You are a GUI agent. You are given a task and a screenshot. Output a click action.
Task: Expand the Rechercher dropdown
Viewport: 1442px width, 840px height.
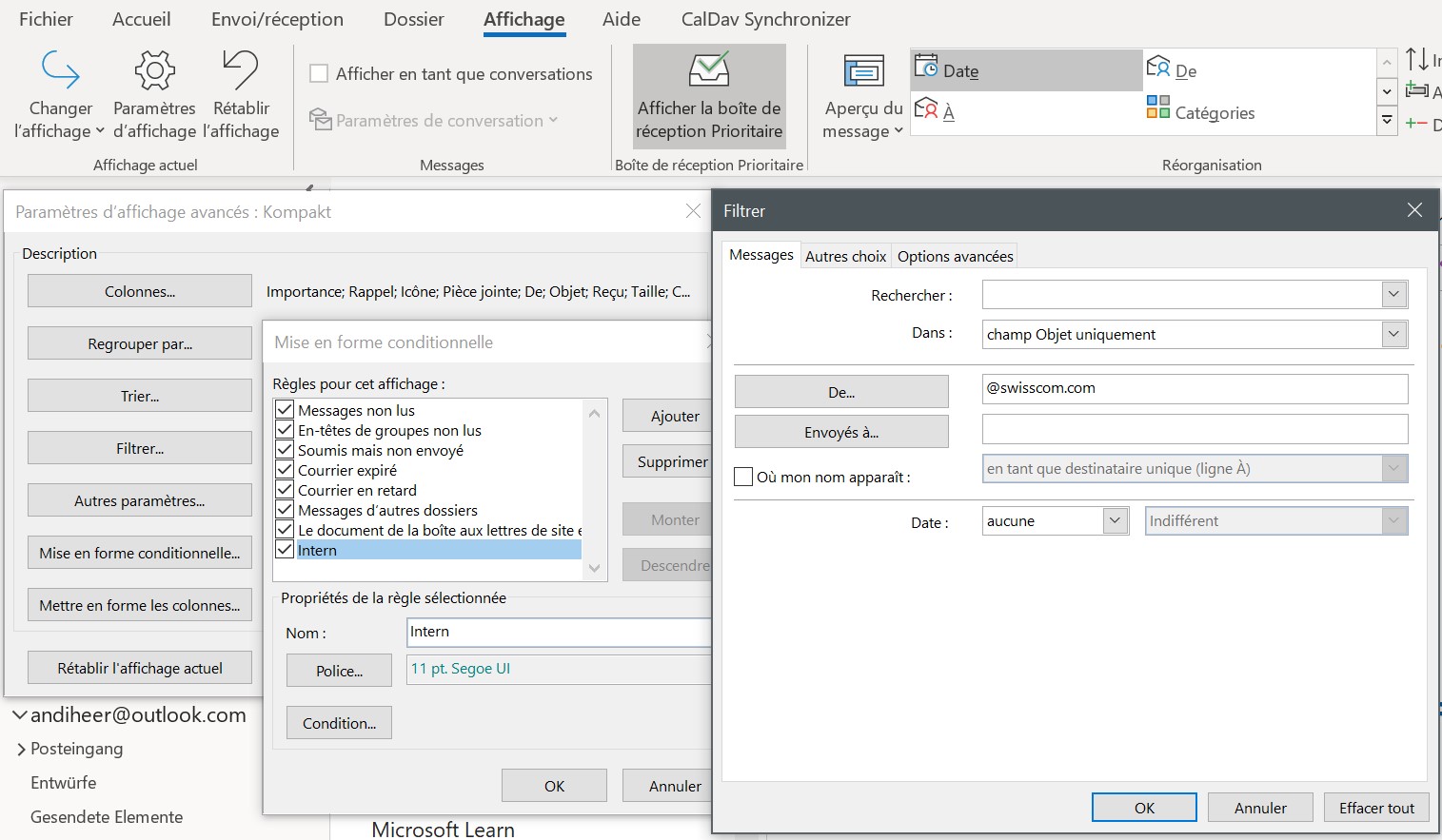(1393, 295)
